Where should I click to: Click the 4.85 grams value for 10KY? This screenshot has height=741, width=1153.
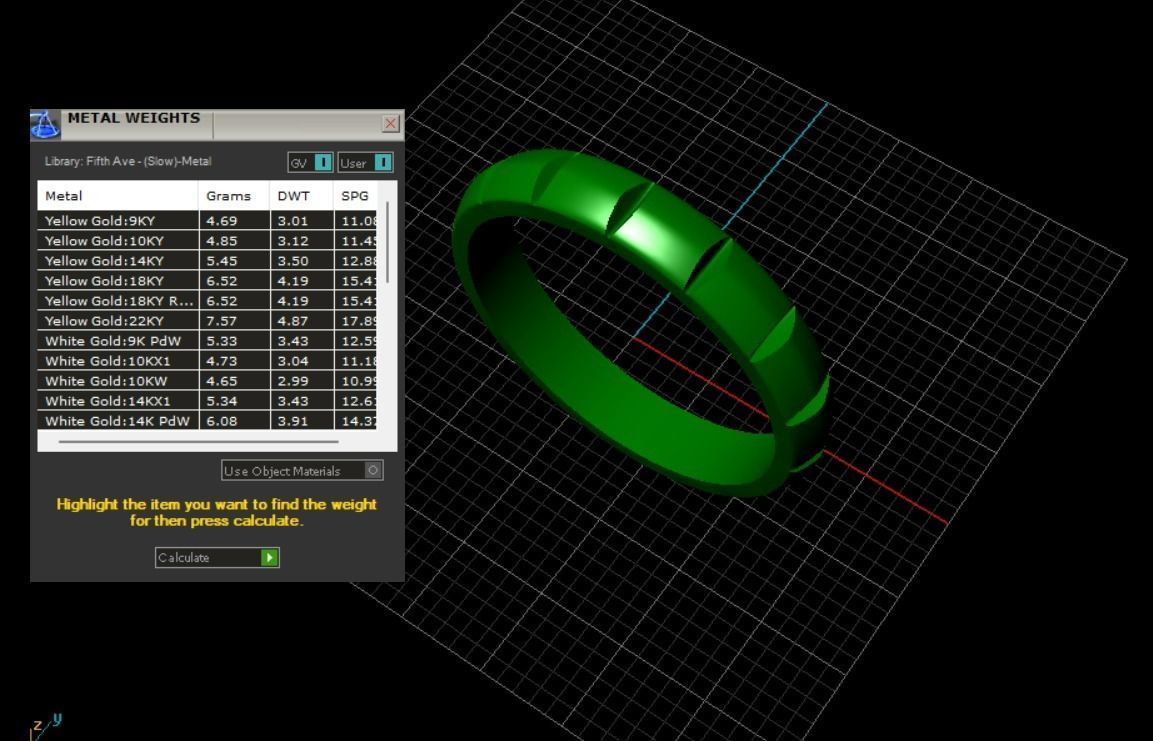pyautogui.click(x=221, y=240)
